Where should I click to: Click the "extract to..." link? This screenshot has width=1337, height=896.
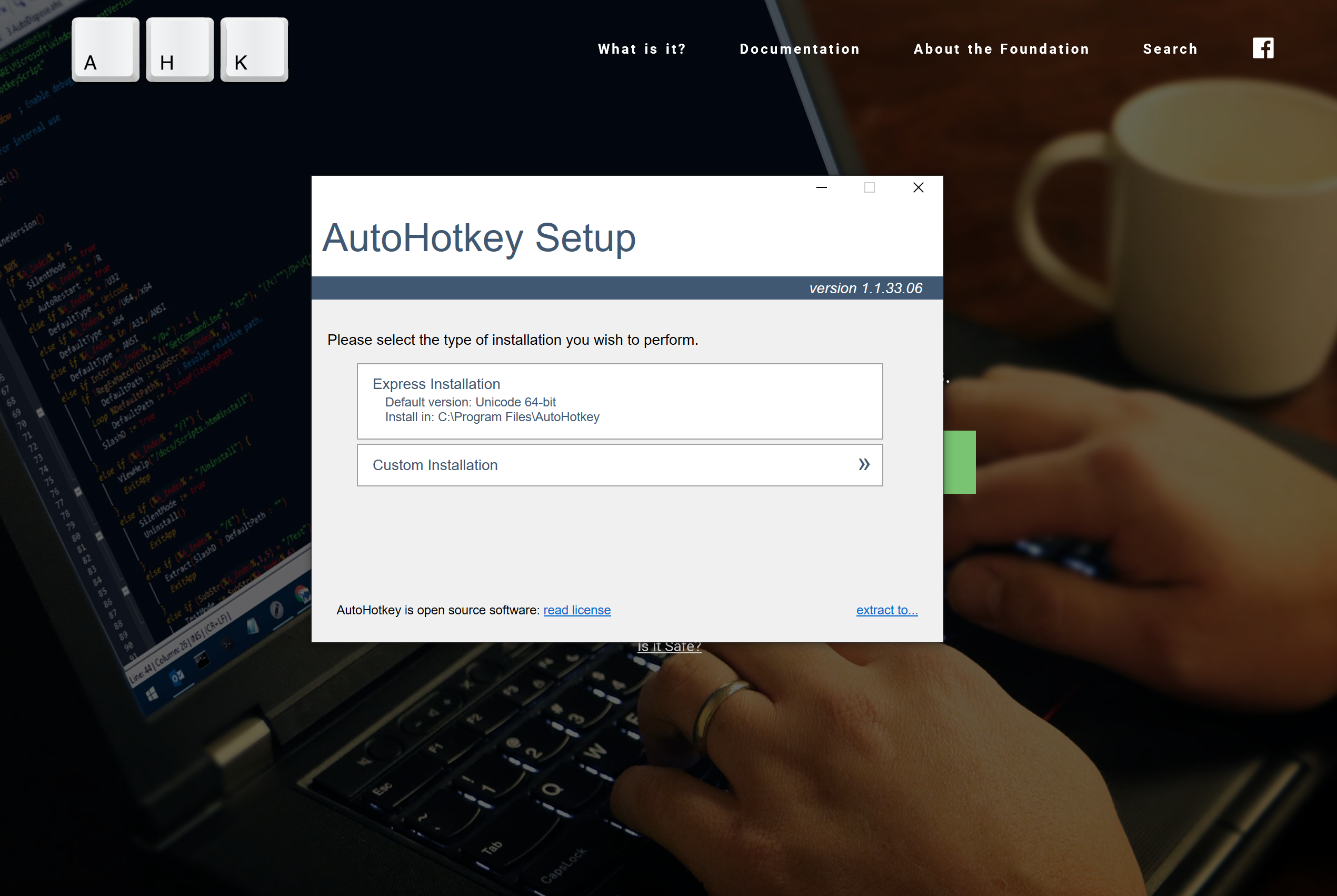tap(886, 610)
